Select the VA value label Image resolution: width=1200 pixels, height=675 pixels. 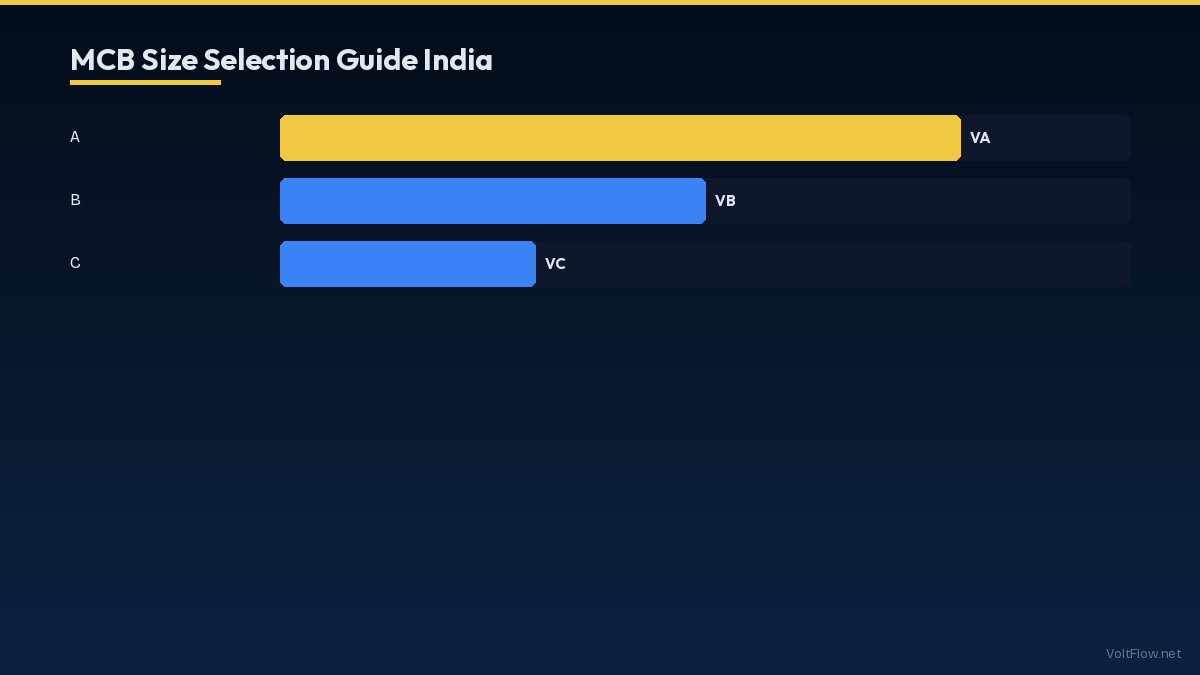pyautogui.click(x=980, y=138)
